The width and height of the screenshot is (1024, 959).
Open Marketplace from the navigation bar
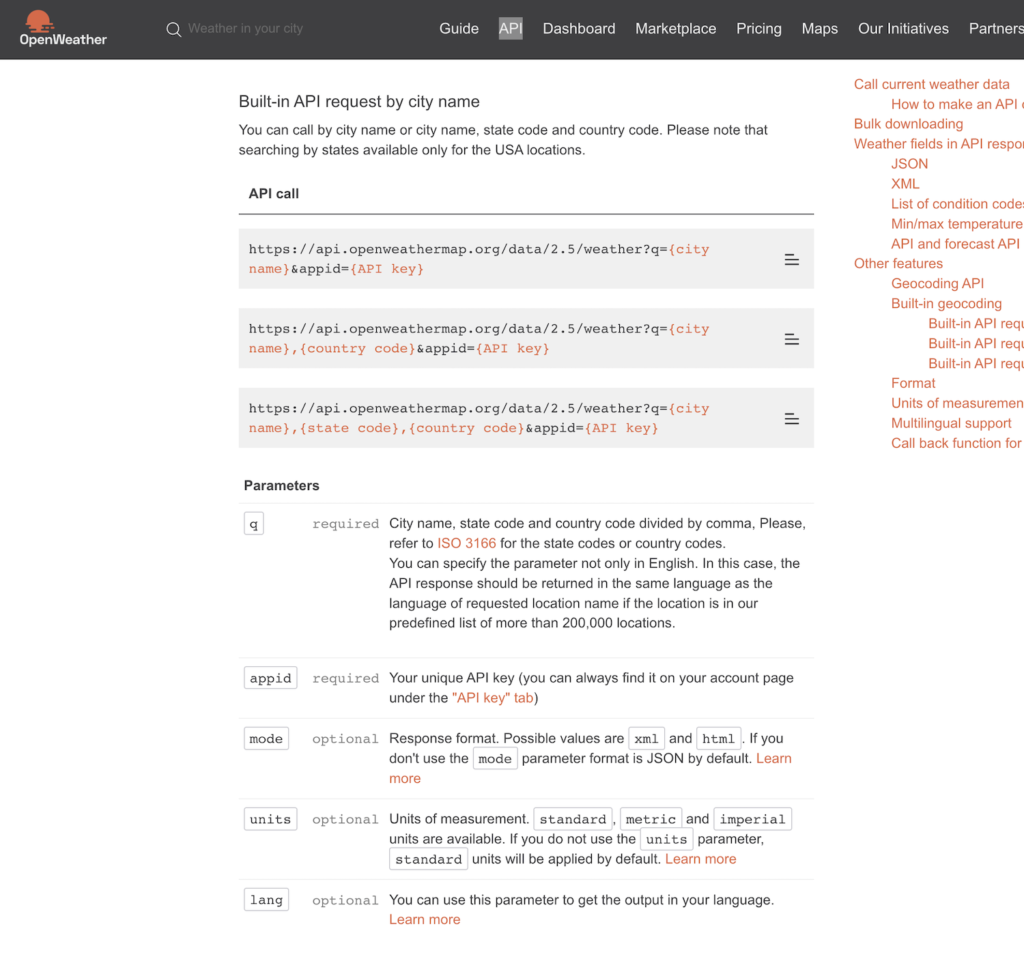point(676,29)
